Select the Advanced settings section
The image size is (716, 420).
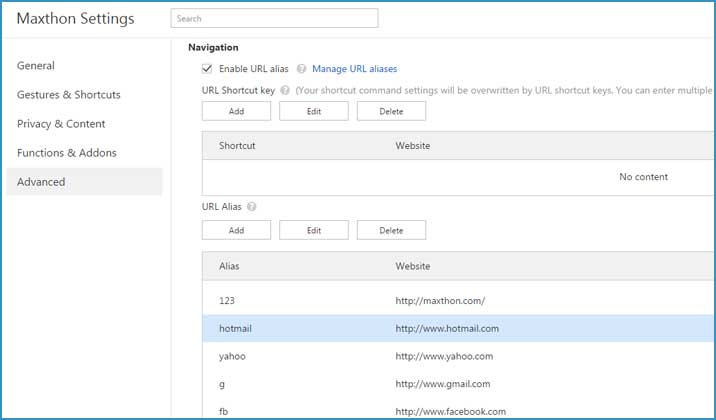pos(41,182)
